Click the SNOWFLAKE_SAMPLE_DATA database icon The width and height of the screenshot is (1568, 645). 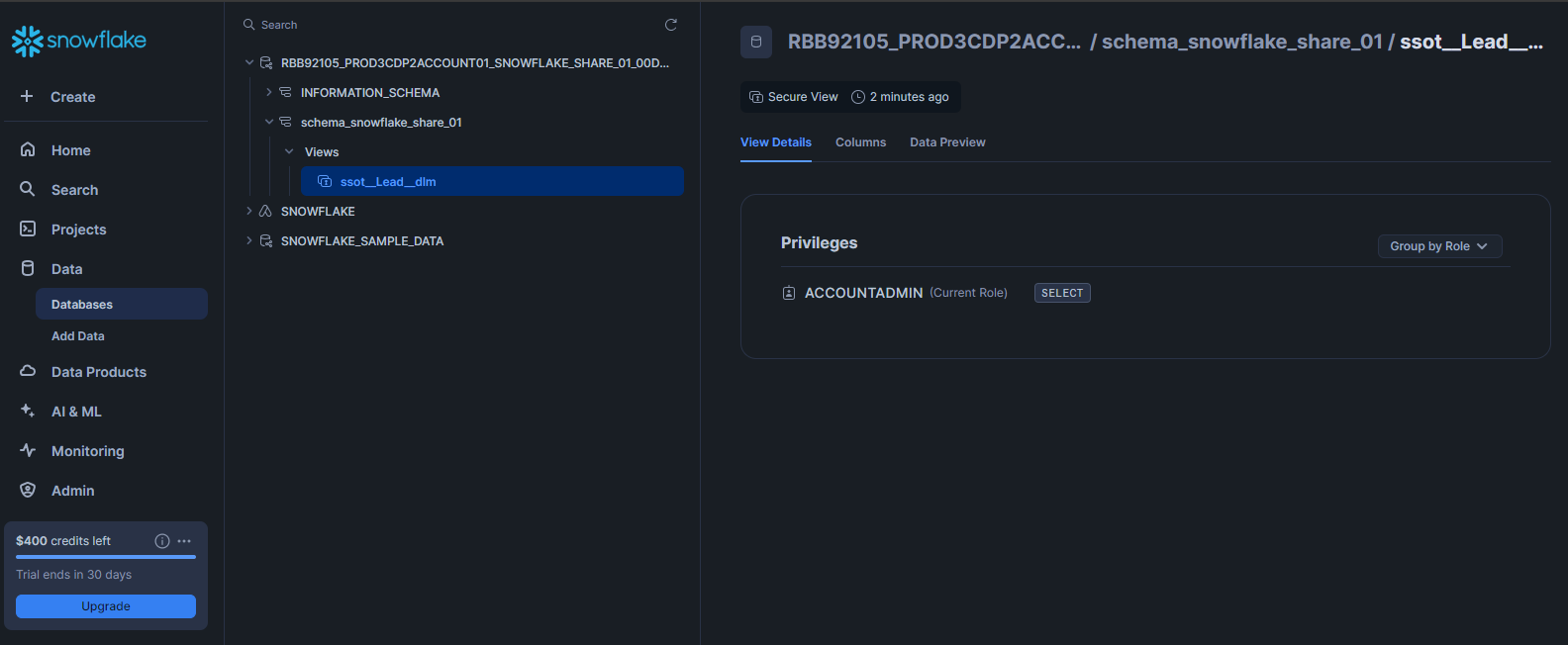[266, 240]
